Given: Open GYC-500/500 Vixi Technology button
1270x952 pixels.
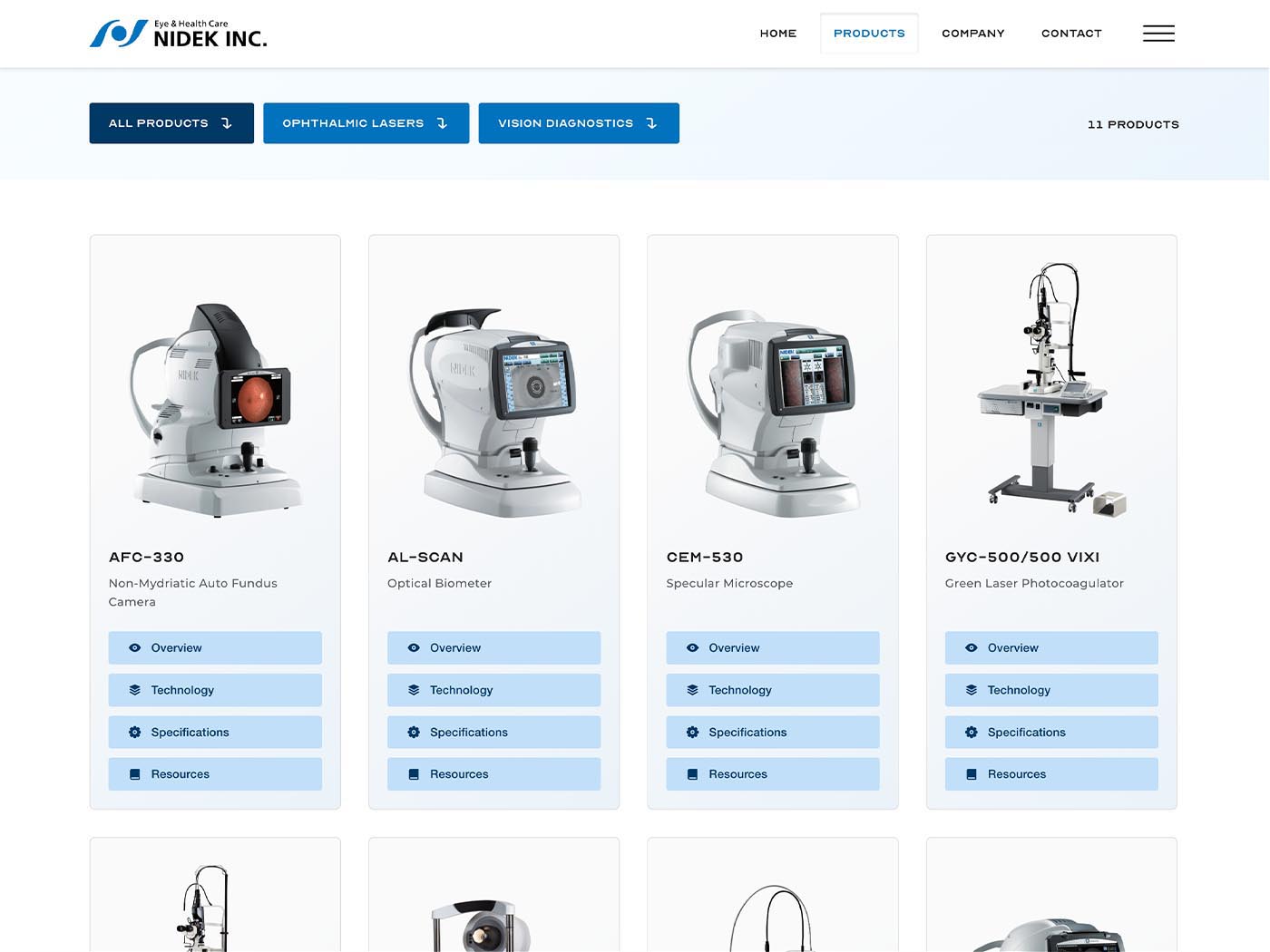Looking at the screenshot, I should (x=1051, y=690).
